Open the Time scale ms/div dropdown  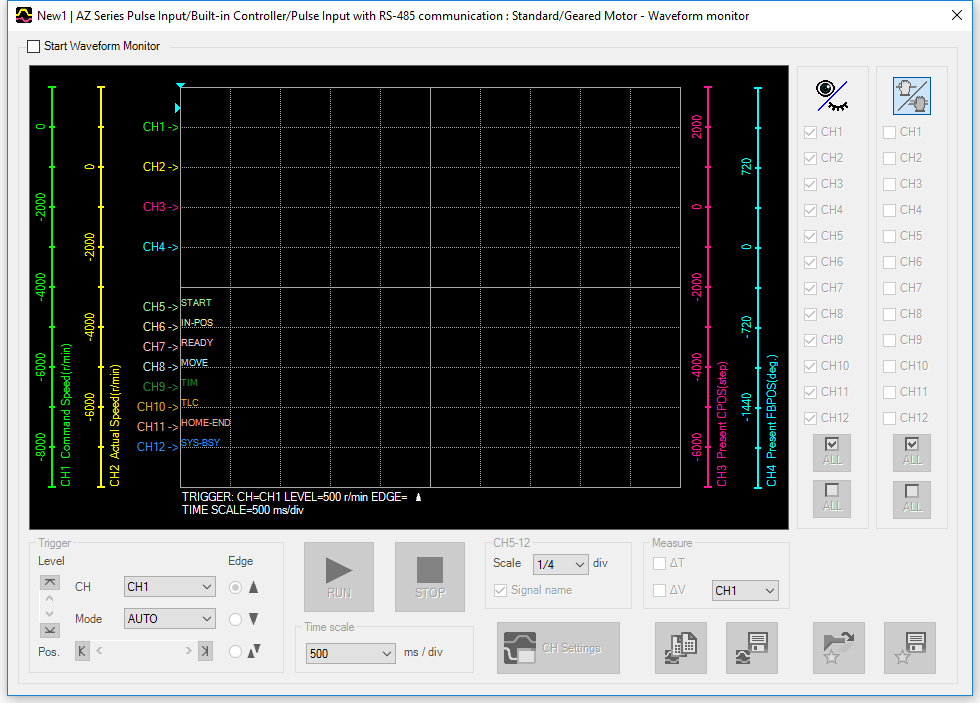(x=350, y=652)
